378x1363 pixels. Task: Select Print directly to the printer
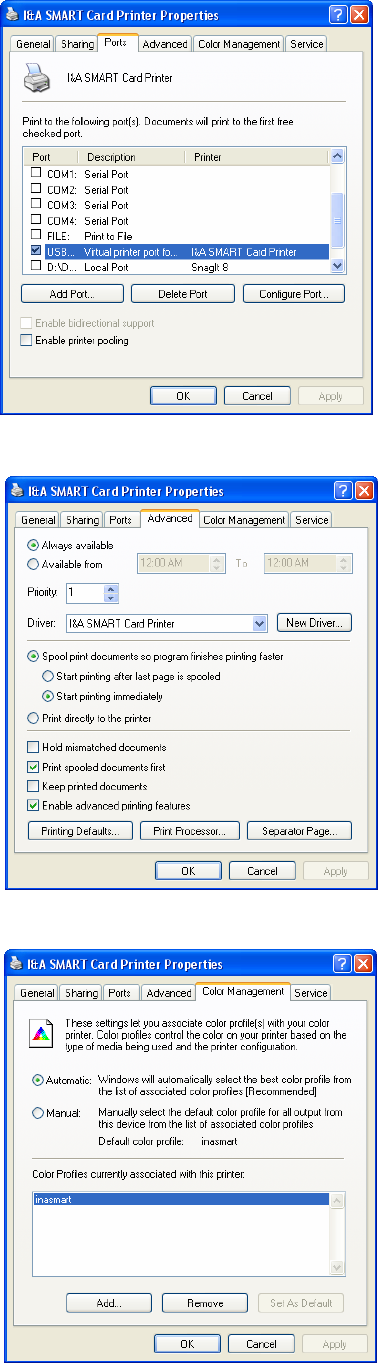32,717
